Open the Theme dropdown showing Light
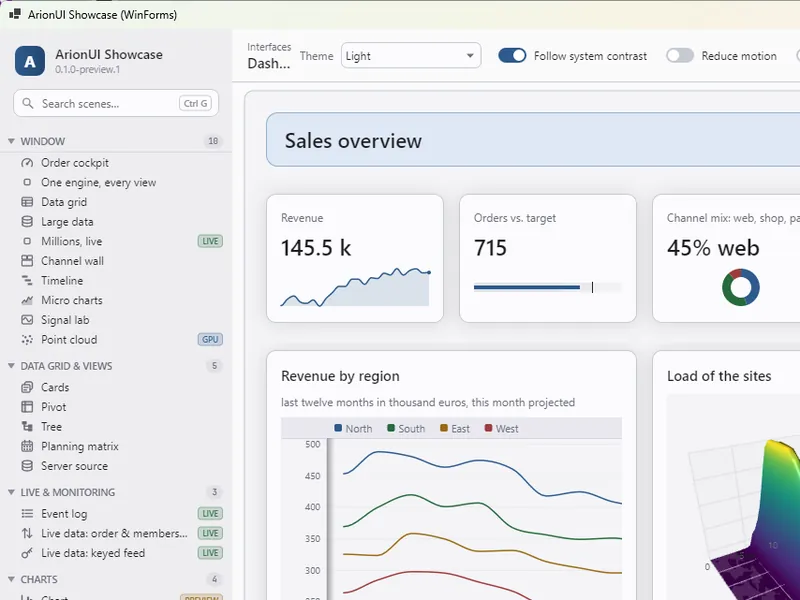Viewport: 800px width, 600px height. (x=411, y=56)
